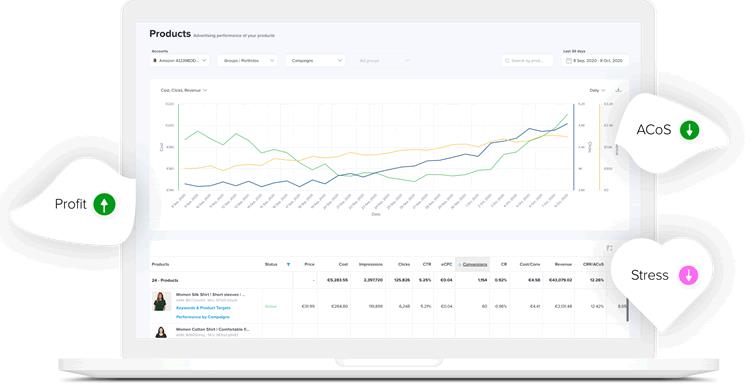The height and width of the screenshot is (386, 753).
Task: Click the Women Silk Shirt product thumbnail
Action: click(160, 302)
